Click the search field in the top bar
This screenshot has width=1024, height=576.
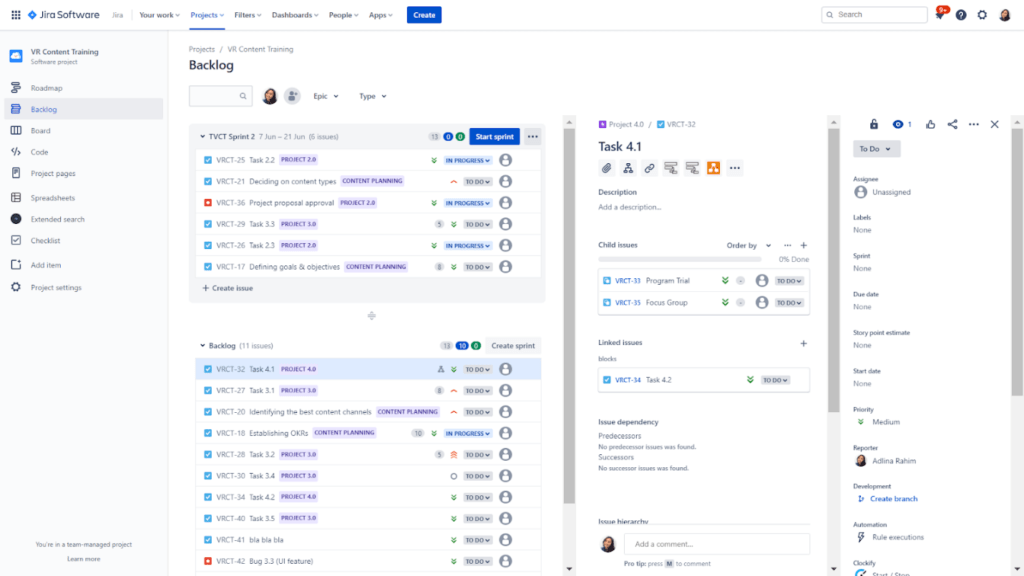click(x=875, y=14)
